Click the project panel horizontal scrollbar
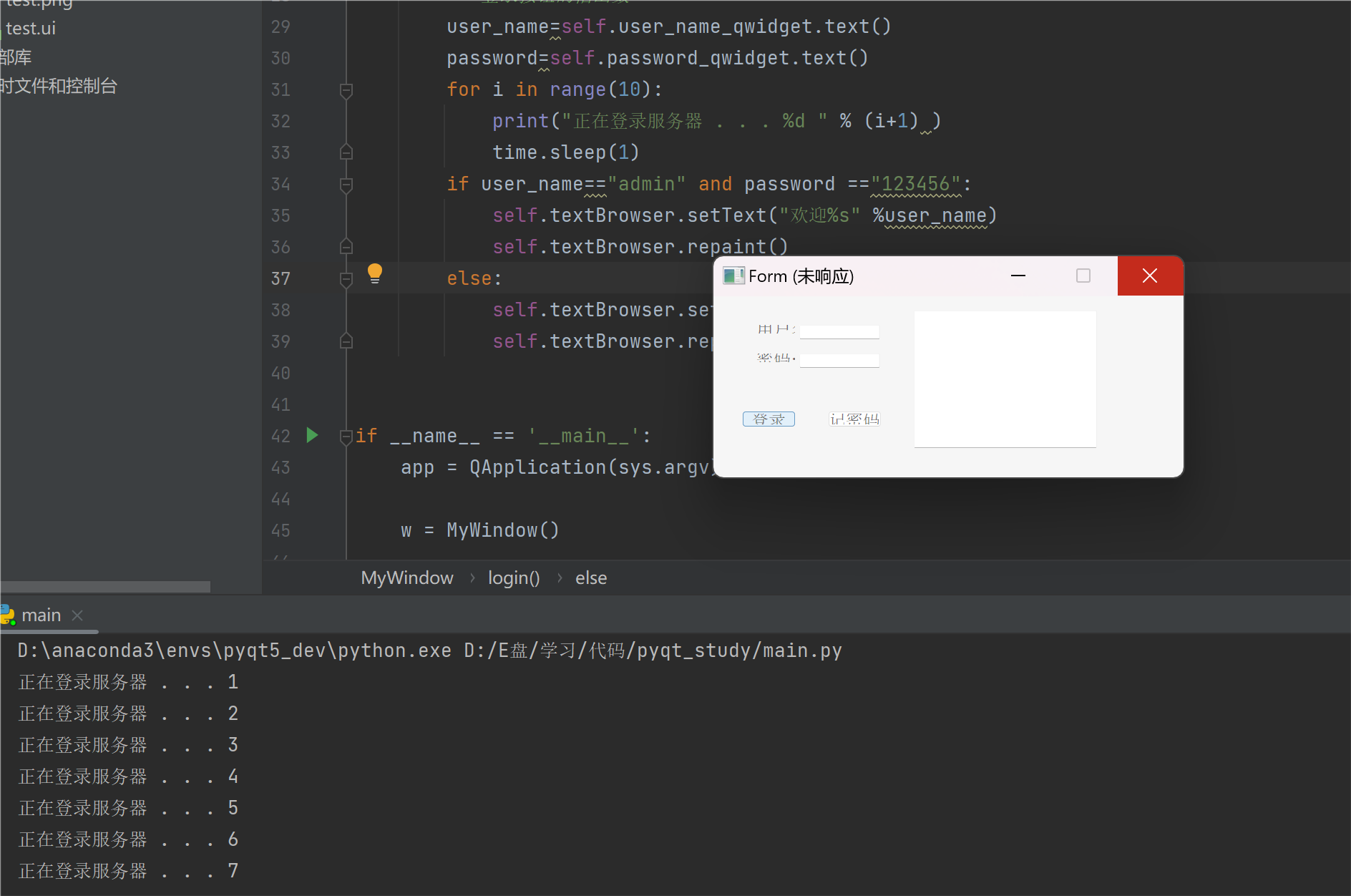1351x896 pixels. (x=105, y=587)
